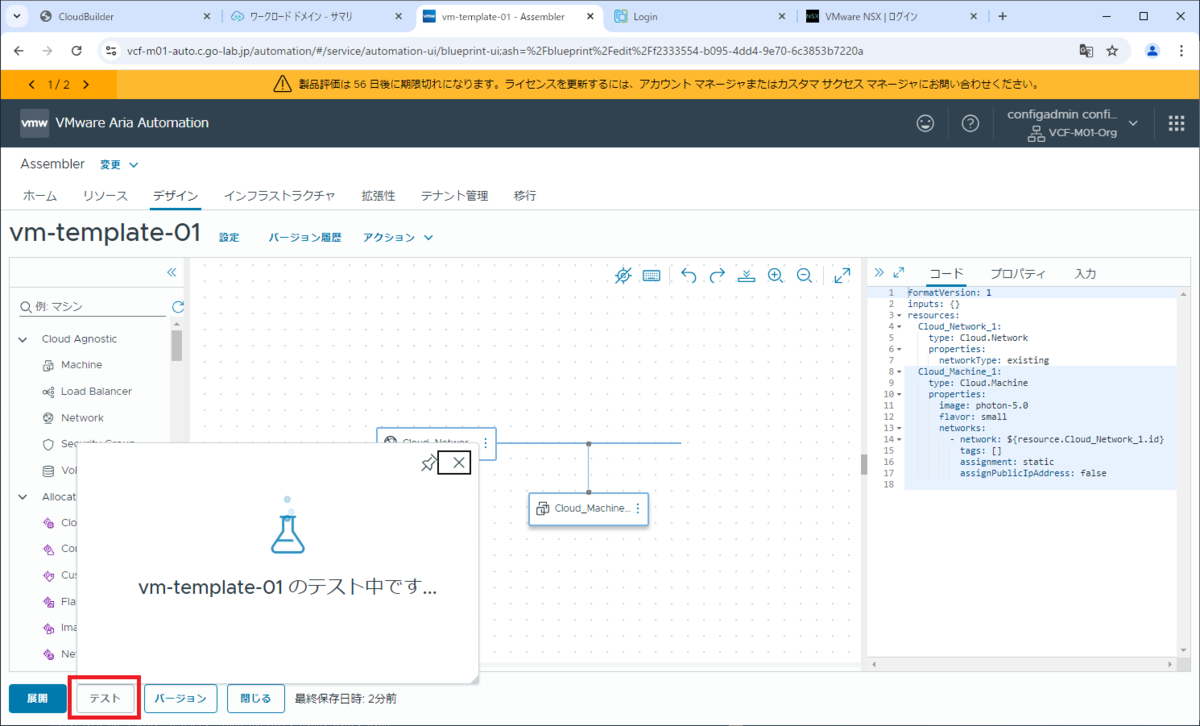Open the services grid switcher
Image resolution: width=1200 pixels, height=726 pixels.
(1176, 123)
